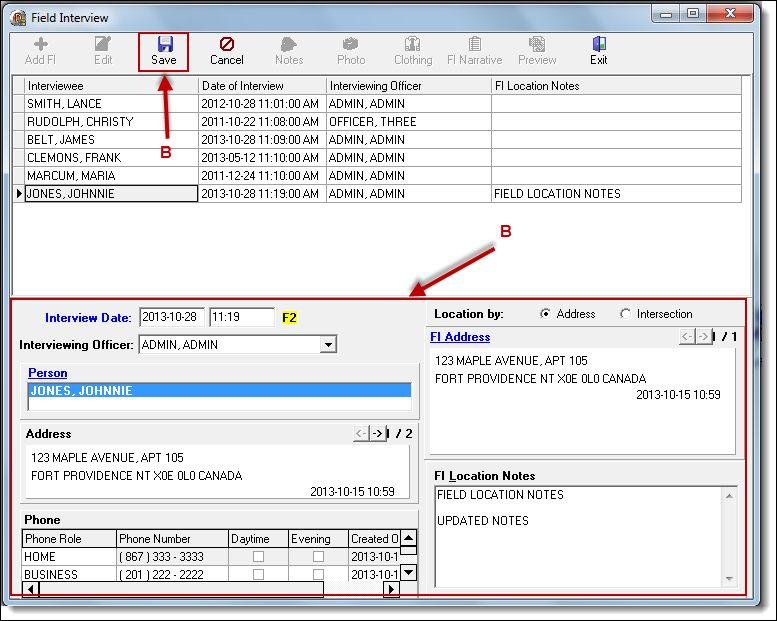Check Daytime box for HOME phone
Viewport: 777px width, 621px height.
(x=259, y=557)
